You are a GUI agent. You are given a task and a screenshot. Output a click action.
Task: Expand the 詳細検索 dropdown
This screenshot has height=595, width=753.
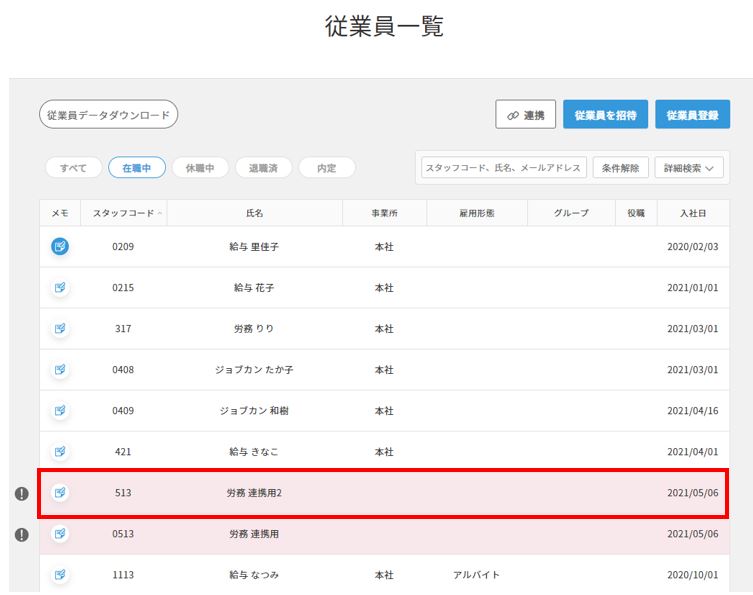coord(689,168)
